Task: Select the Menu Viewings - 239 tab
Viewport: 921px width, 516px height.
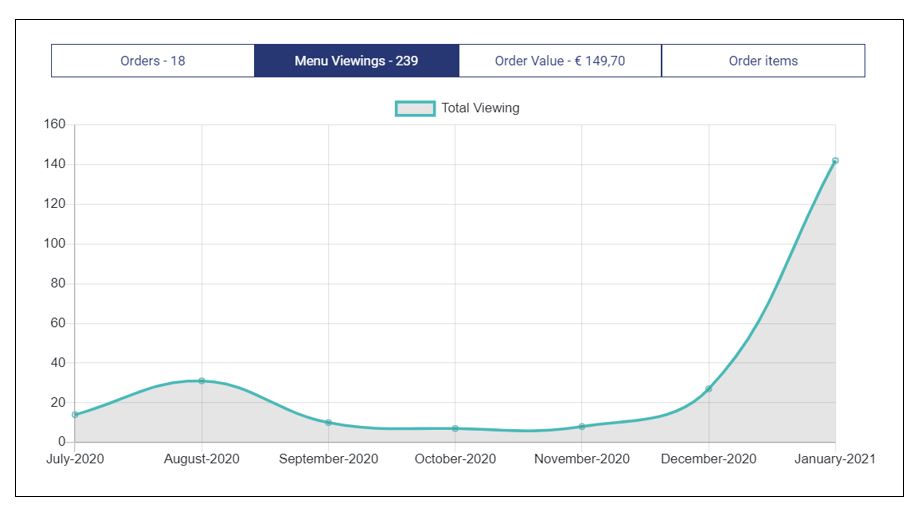Action: tap(356, 61)
